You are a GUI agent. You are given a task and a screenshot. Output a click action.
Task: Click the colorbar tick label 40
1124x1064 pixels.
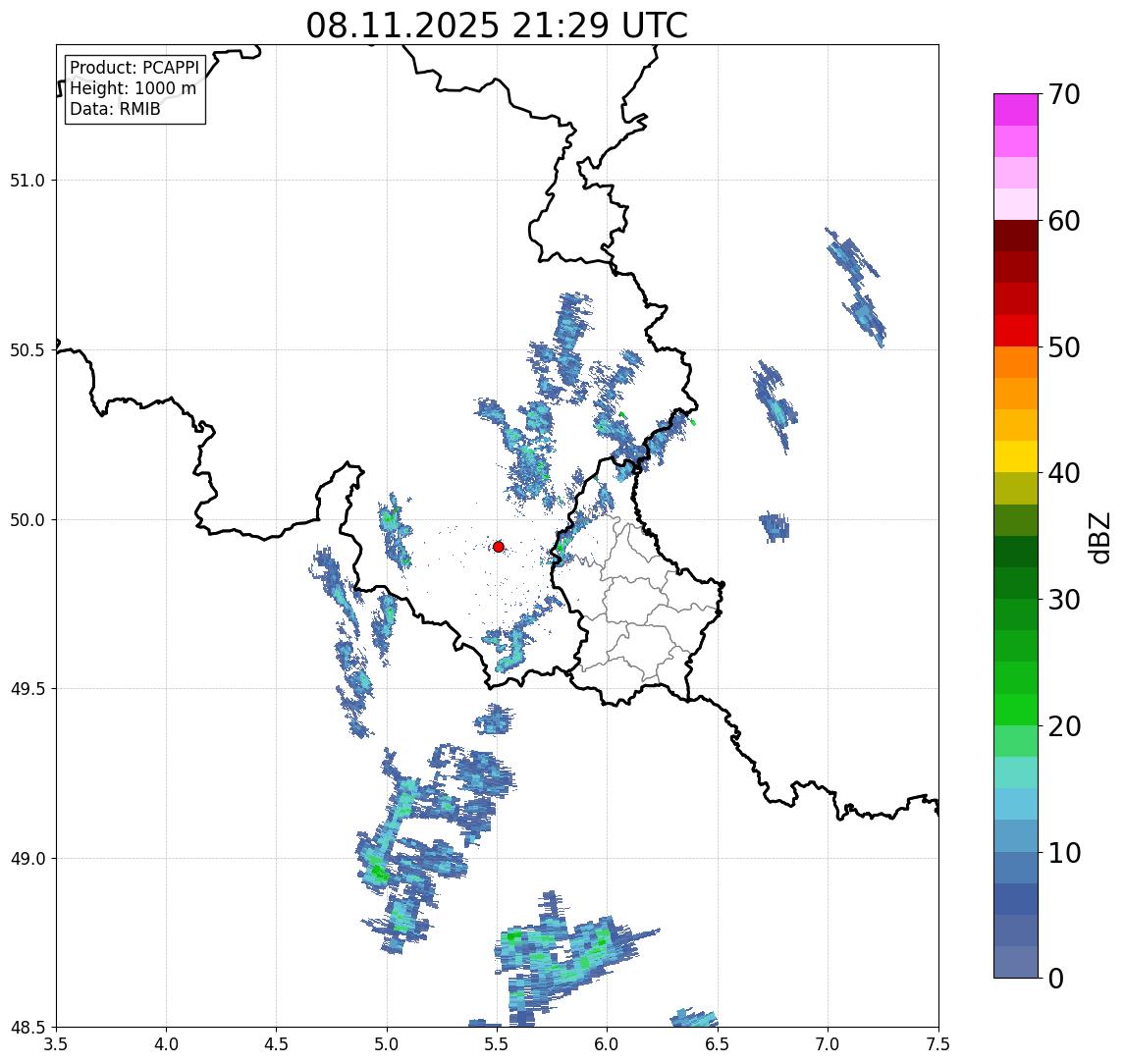point(1064,473)
